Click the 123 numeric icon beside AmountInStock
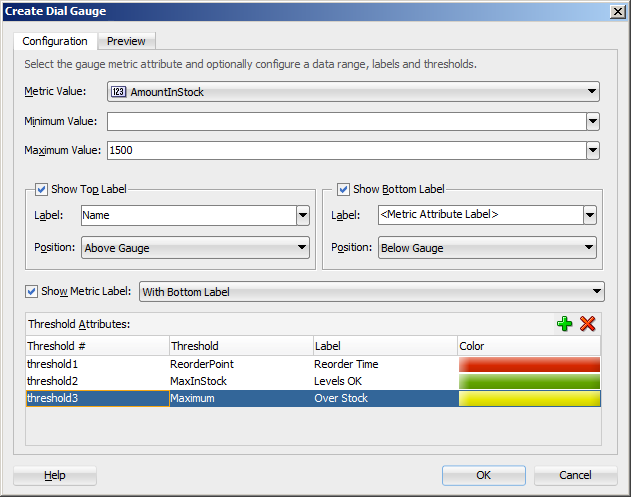Viewport: 631px width, 497px height. 118,92
